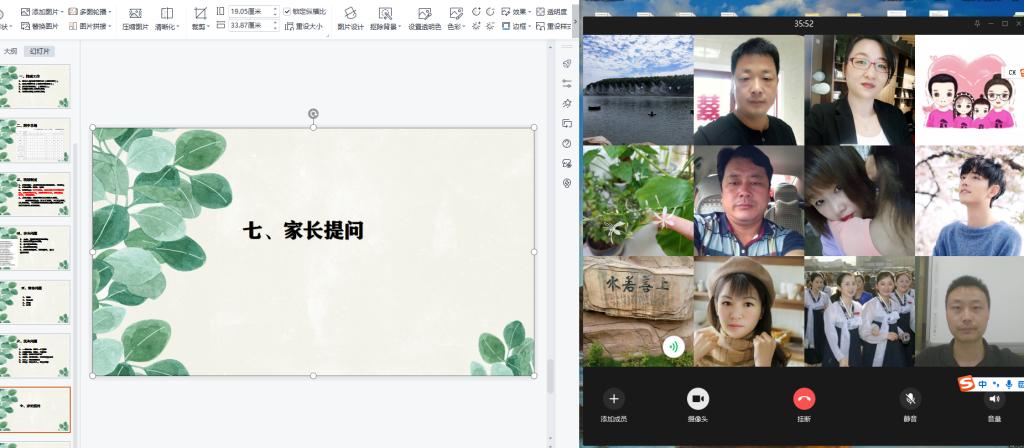The height and width of the screenshot is (448, 1024).
Task: Click the 清晰化 sharpen picture icon
Action: coord(167,14)
